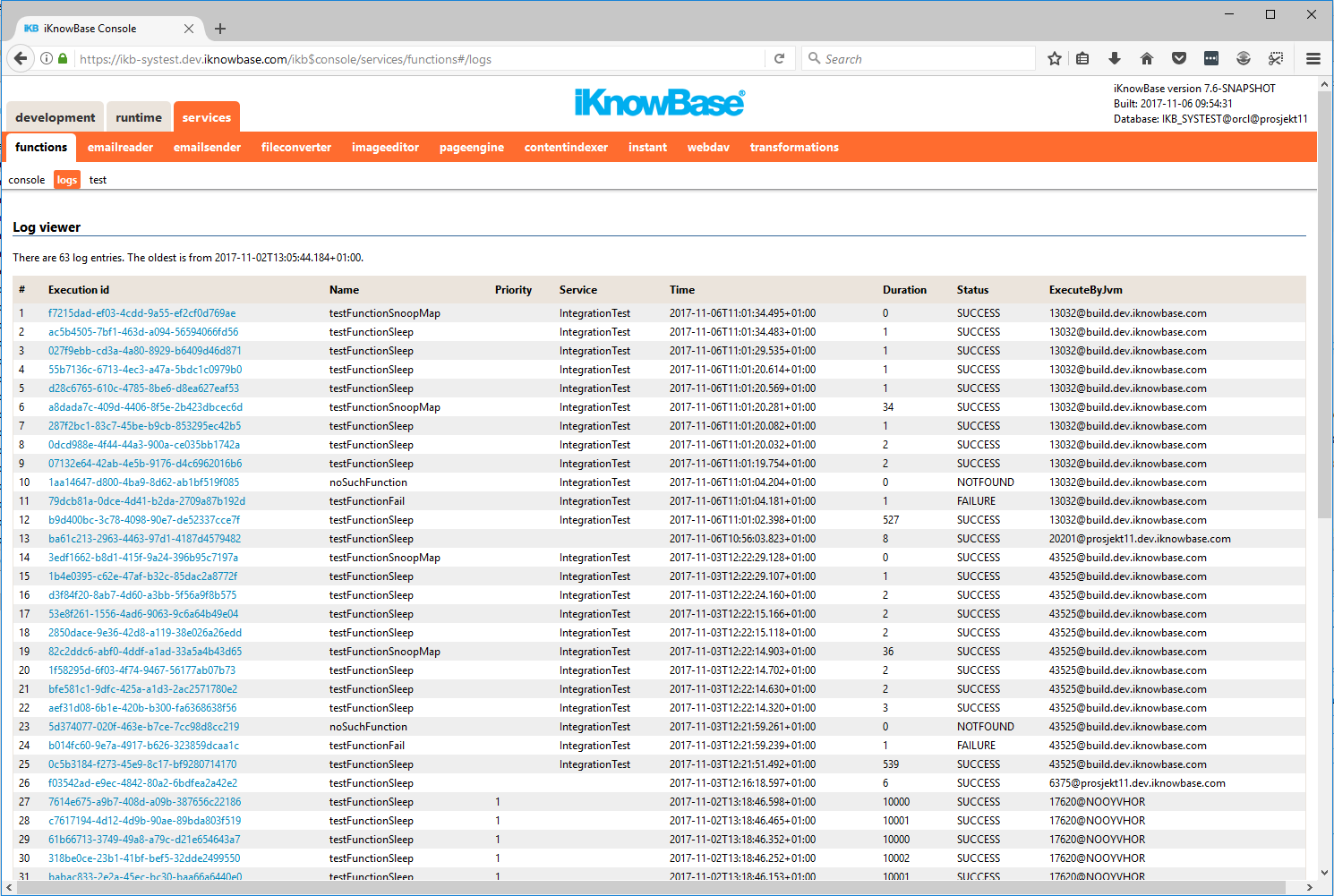The height and width of the screenshot is (896, 1334).
Task: Open the transformations service
Action: click(x=794, y=148)
